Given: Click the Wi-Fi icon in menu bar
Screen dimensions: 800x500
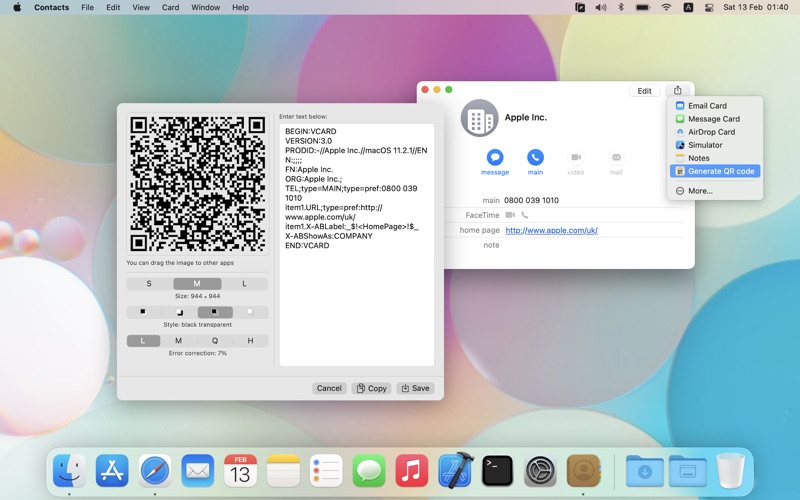Looking at the screenshot, I should coord(666,7).
